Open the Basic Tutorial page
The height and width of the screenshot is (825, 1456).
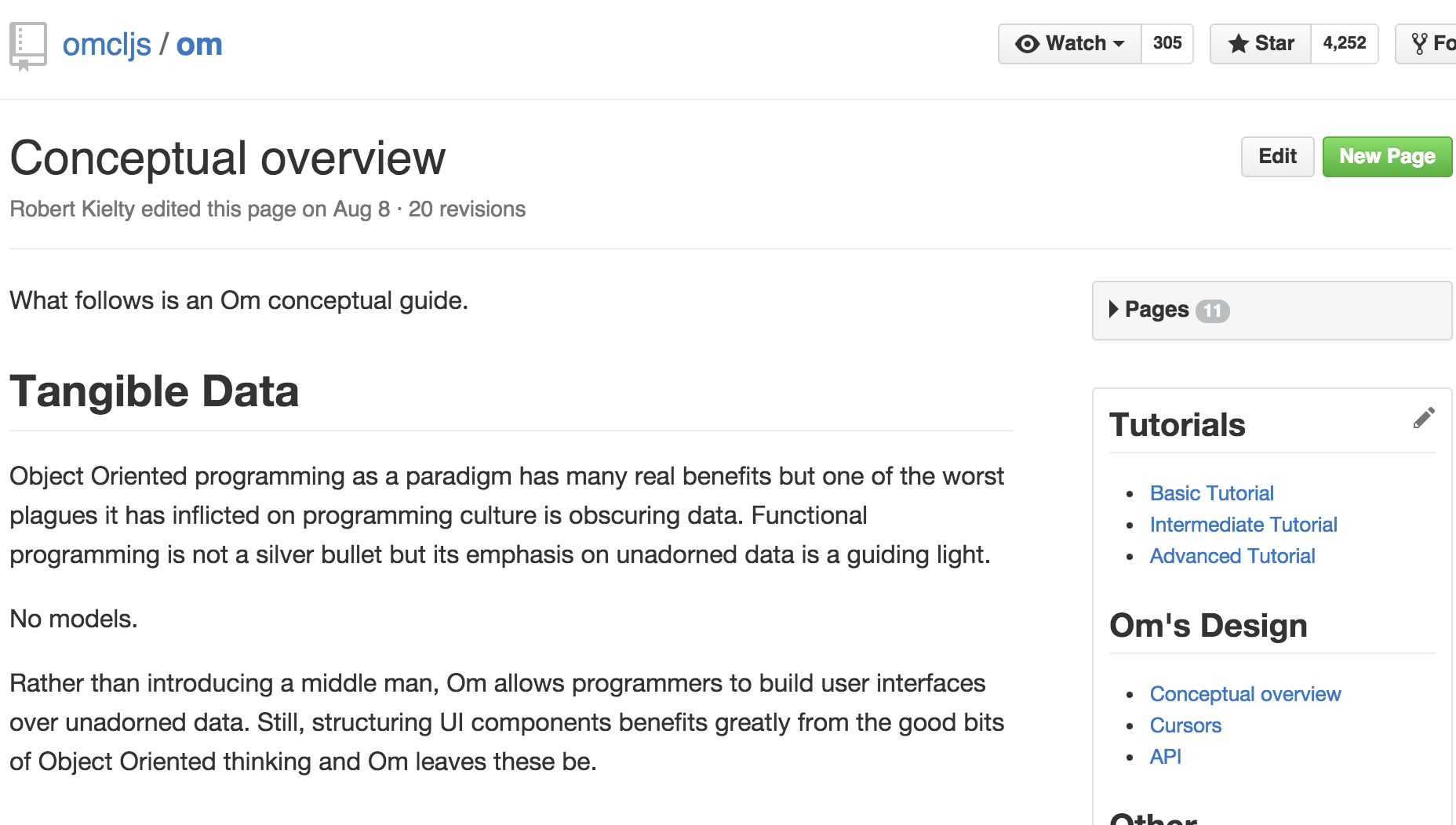[x=1211, y=493]
